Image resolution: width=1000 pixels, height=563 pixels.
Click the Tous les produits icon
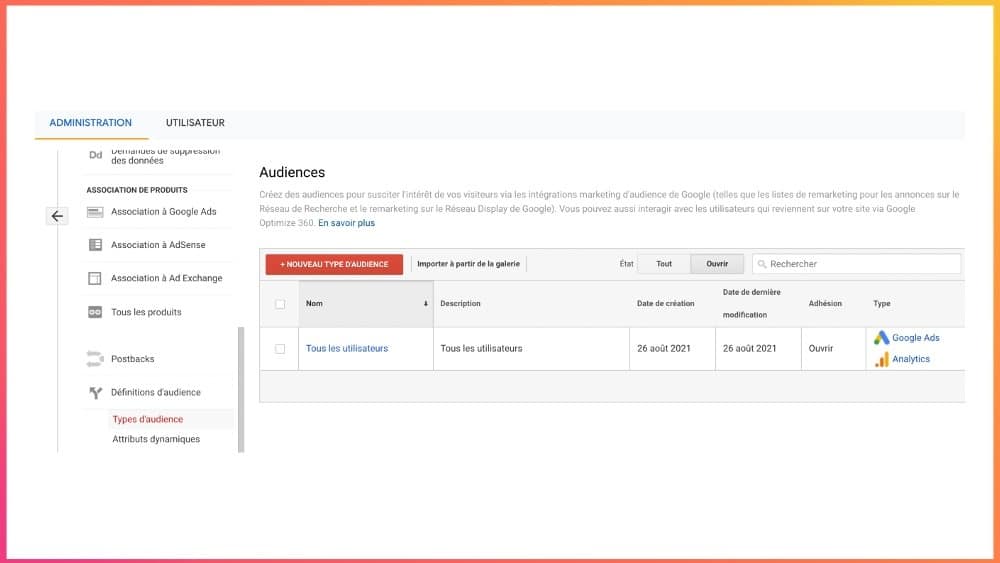[95, 312]
